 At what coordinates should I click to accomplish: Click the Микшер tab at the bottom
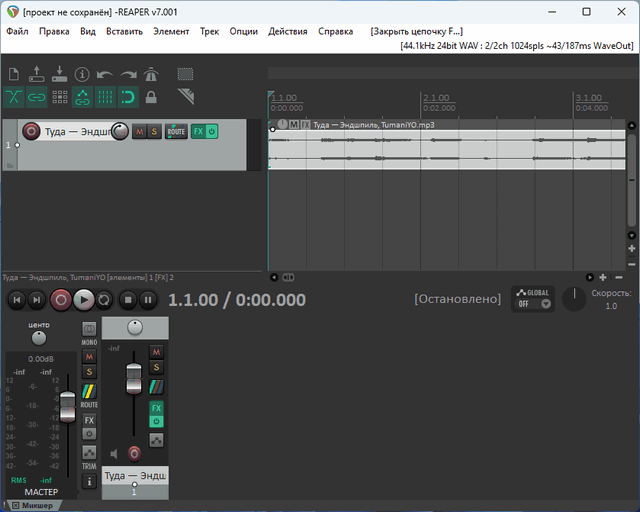pyautogui.click(x=37, y=506)
